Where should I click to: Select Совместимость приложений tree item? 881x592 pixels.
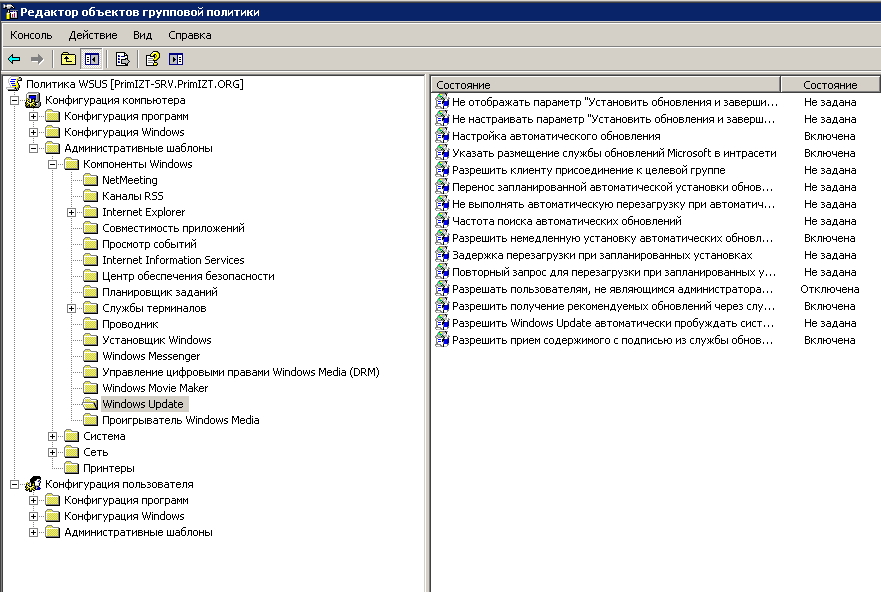tap(173, 228)
